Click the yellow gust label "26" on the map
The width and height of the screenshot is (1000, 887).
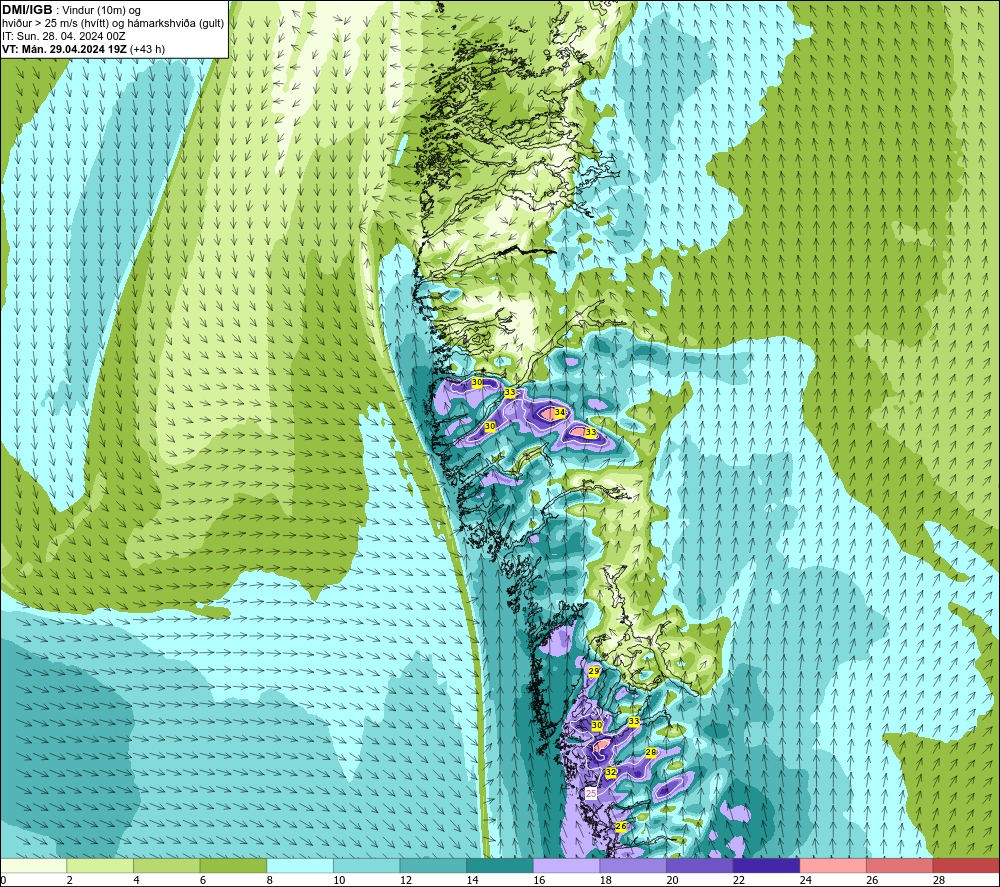pos(621,826)
